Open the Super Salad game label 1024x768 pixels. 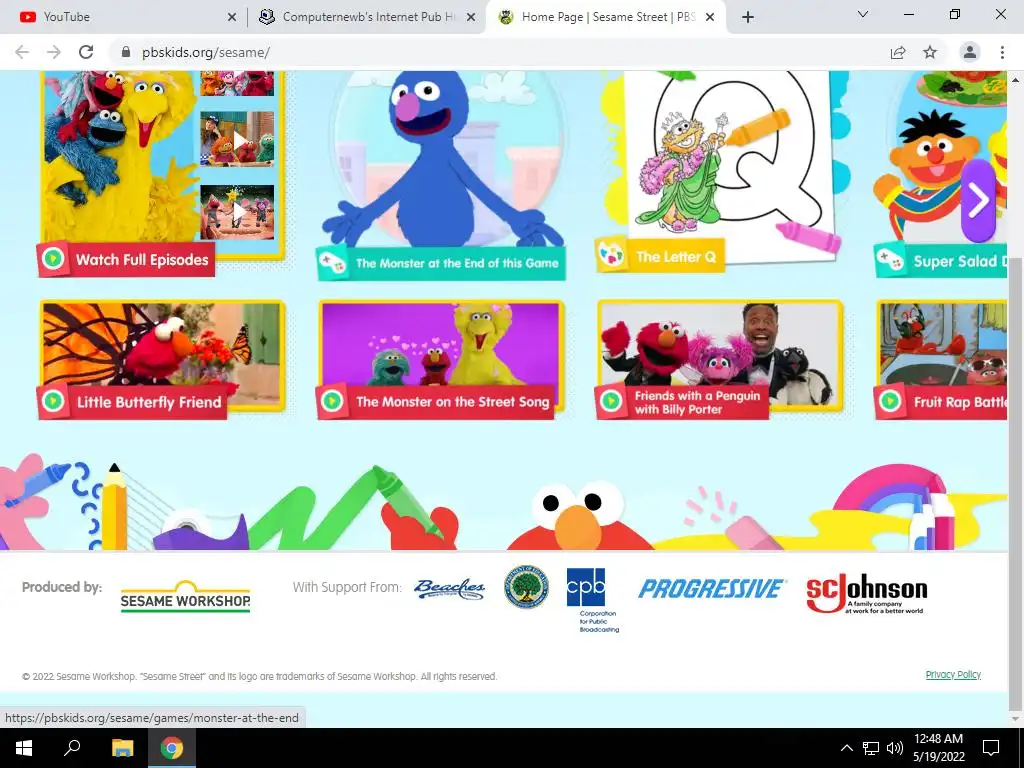point(959,262)
